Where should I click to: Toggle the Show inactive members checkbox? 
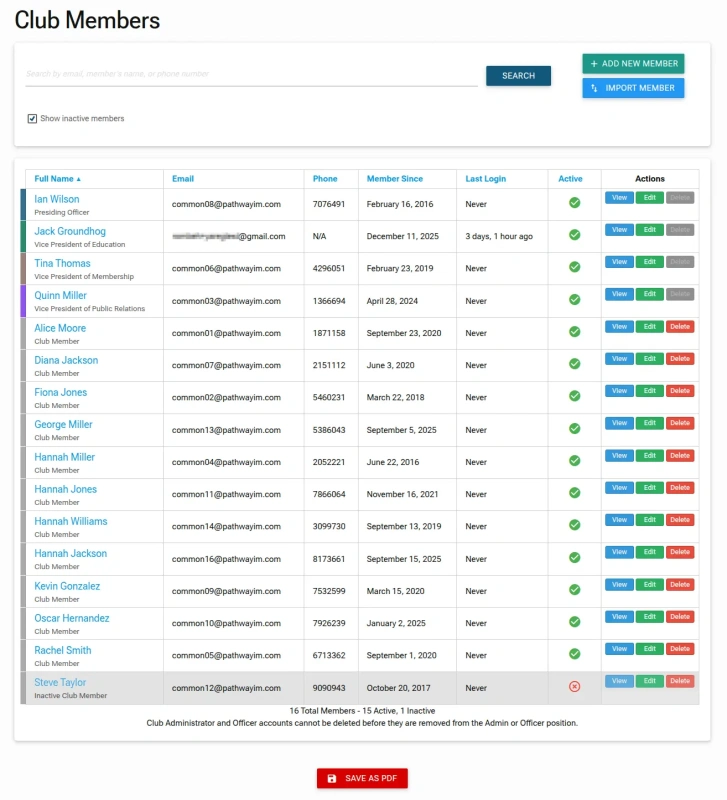pyautogui.click(x=32, y=119)
